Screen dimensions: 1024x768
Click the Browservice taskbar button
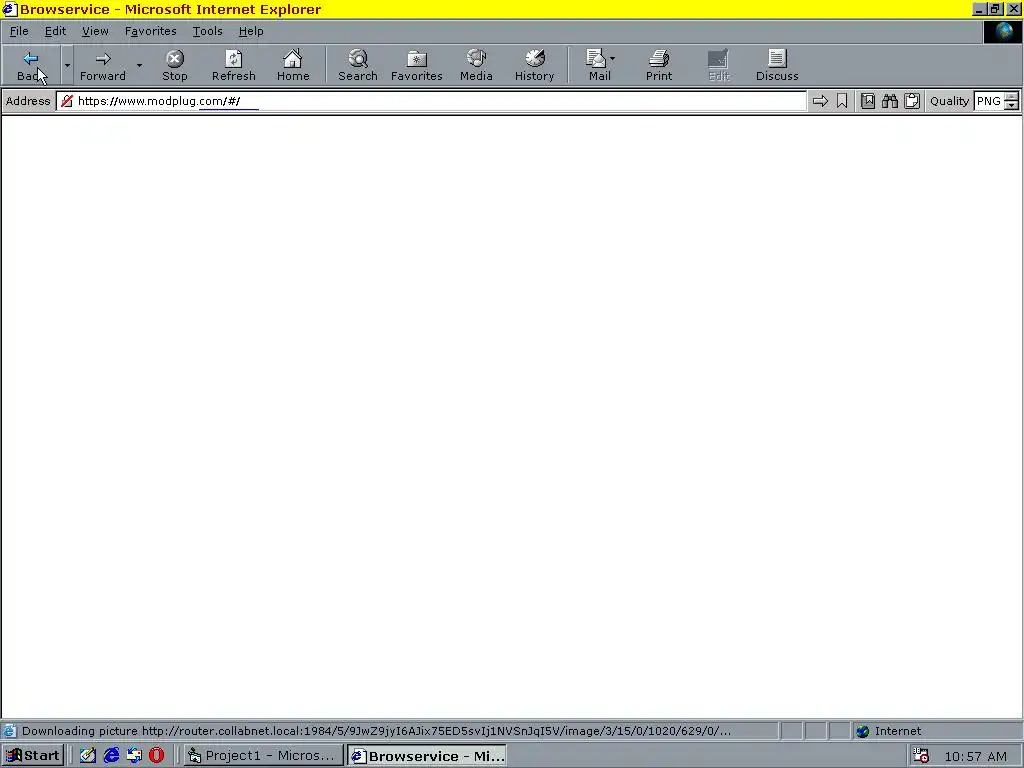[x=427, y=756]
